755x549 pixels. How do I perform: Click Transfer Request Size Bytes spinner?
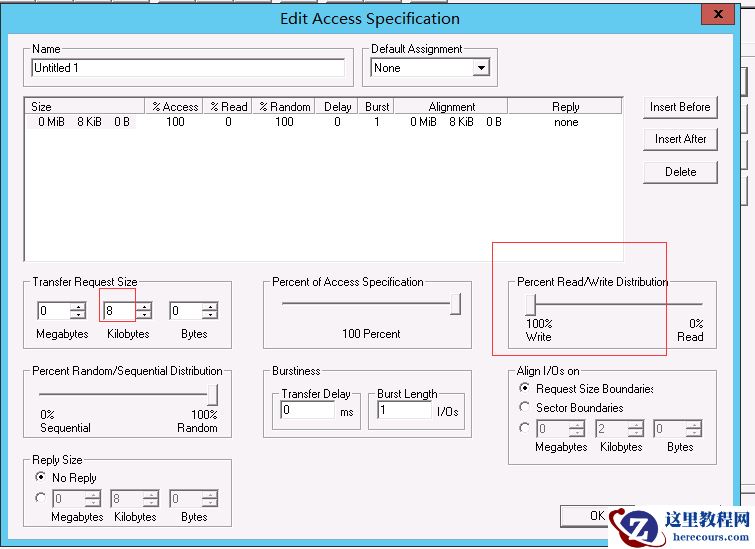[x=210, y=311]
